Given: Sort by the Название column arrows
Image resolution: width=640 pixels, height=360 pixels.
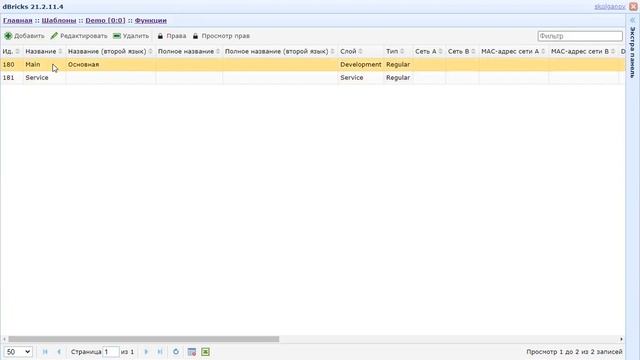Looking at the screenshot, I should 60,51.
